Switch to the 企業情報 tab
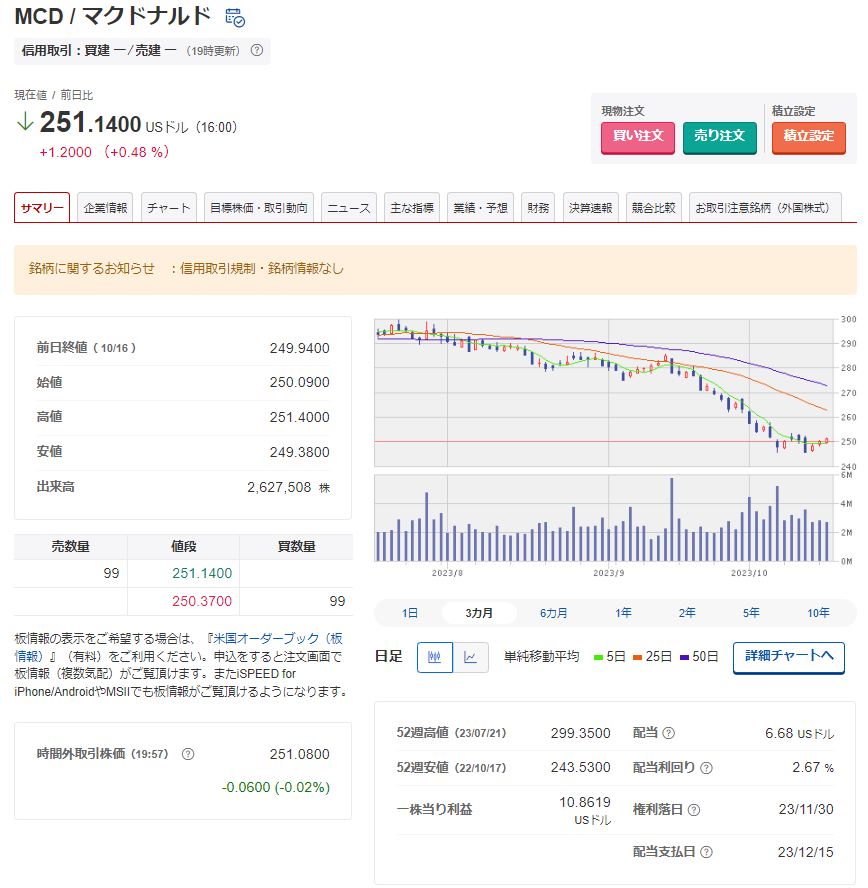868x888 pixels. click(105, 208)
